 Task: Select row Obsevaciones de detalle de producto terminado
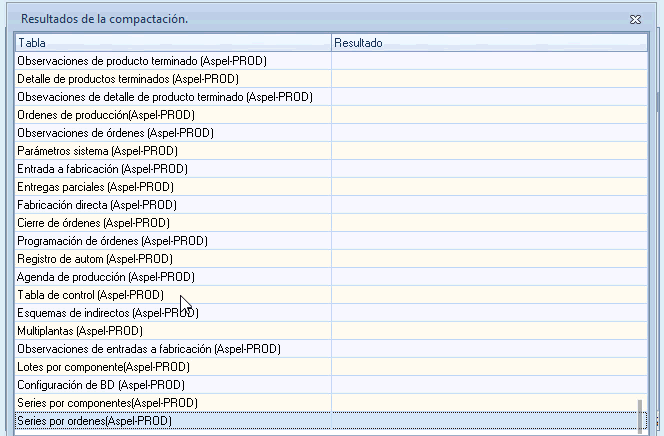(x=331, y=97)
